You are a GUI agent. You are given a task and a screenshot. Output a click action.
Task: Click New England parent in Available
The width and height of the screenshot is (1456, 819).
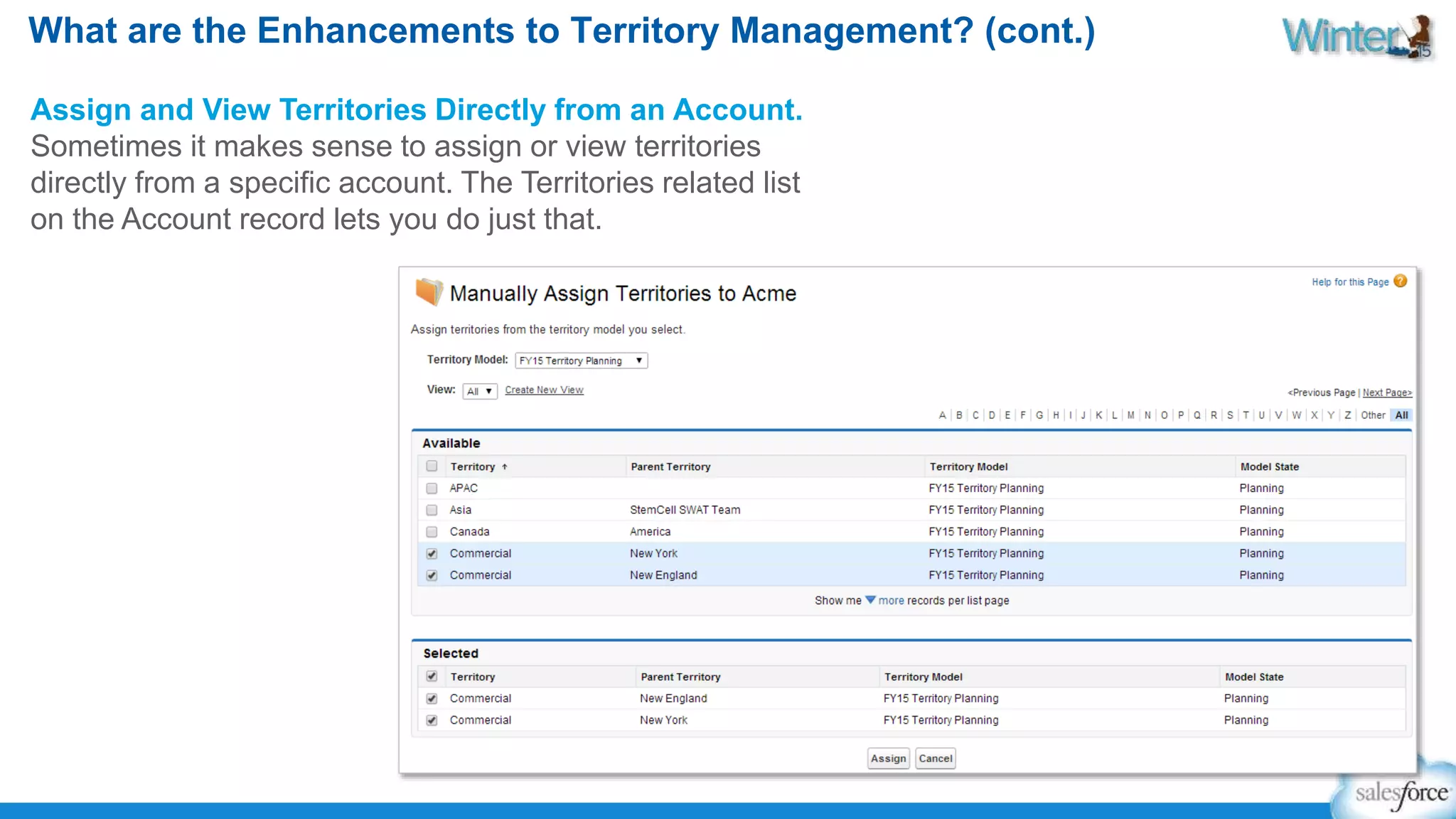[663, 575]
